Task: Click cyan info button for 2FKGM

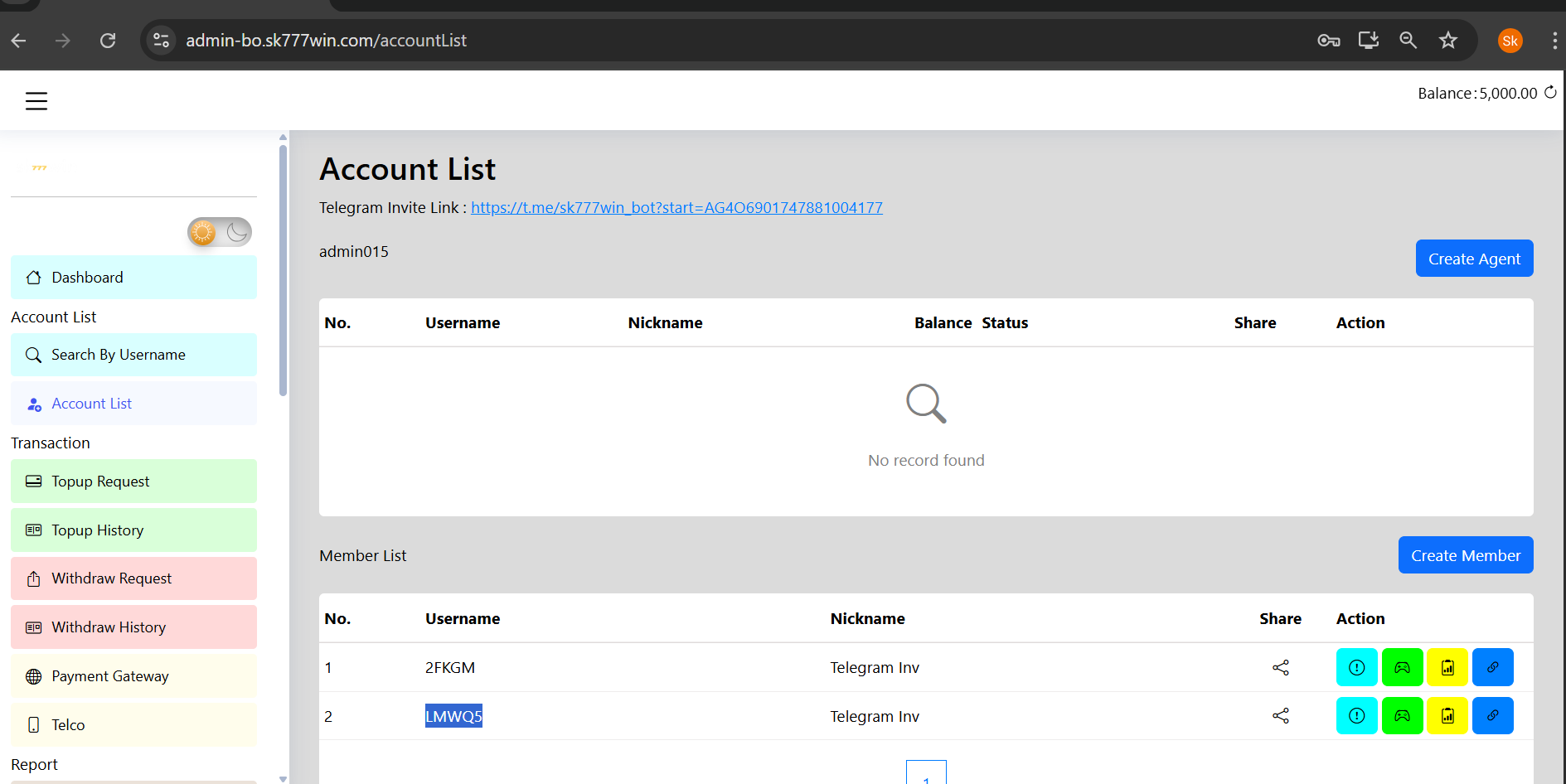Action: tap(1356, 667)
